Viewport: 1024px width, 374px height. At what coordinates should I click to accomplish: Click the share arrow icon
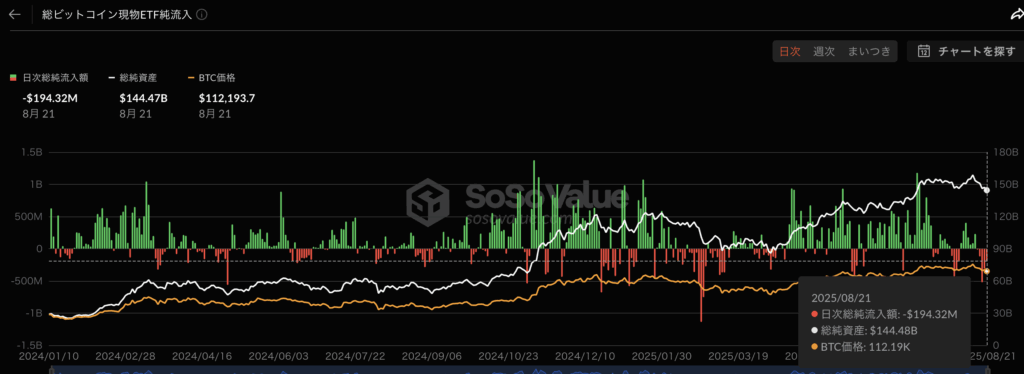tap(1017, 15)
